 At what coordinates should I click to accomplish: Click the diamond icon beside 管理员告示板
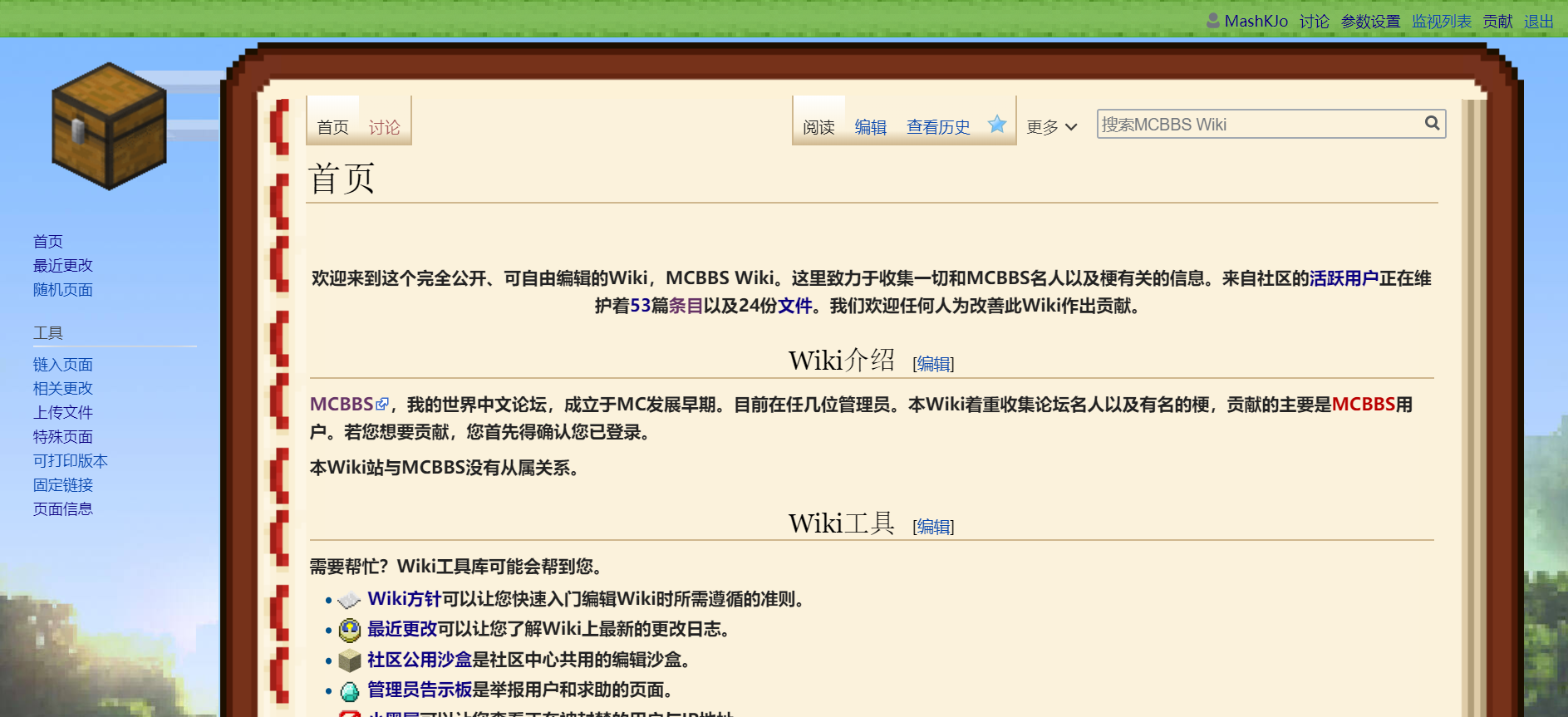point(350,690)
